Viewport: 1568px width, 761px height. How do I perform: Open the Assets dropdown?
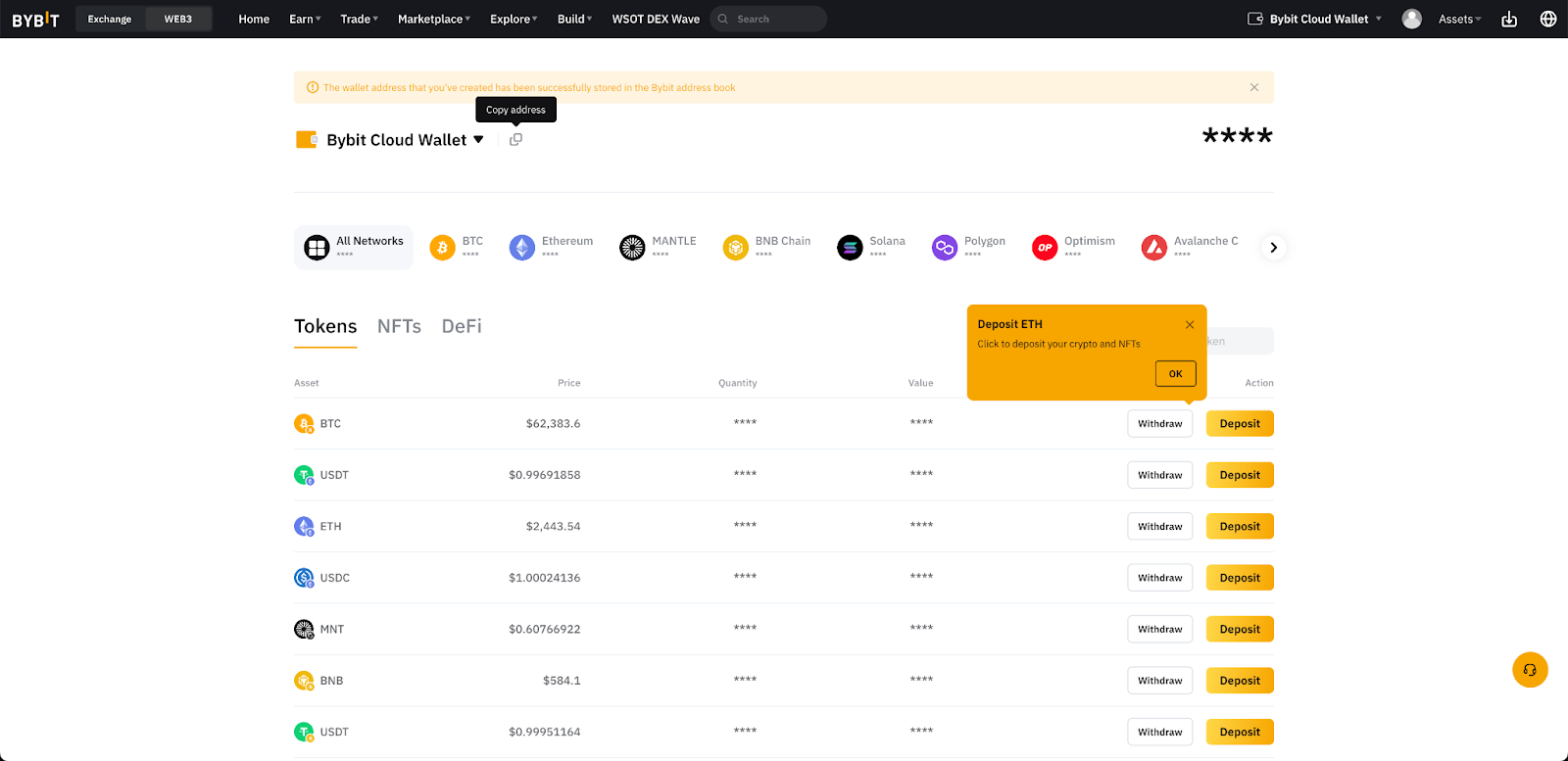pyautogui.click(x=1460, y=19)
